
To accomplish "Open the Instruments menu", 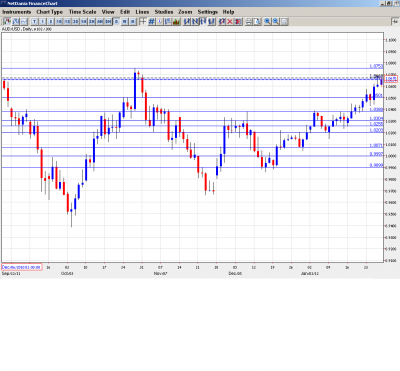I will [x=17, y=12].
